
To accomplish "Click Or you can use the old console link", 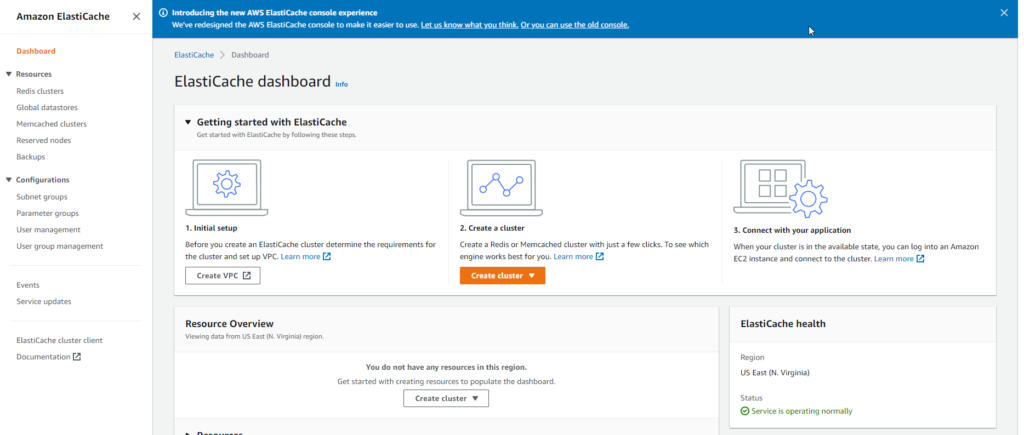I will [x=575, y=25].
